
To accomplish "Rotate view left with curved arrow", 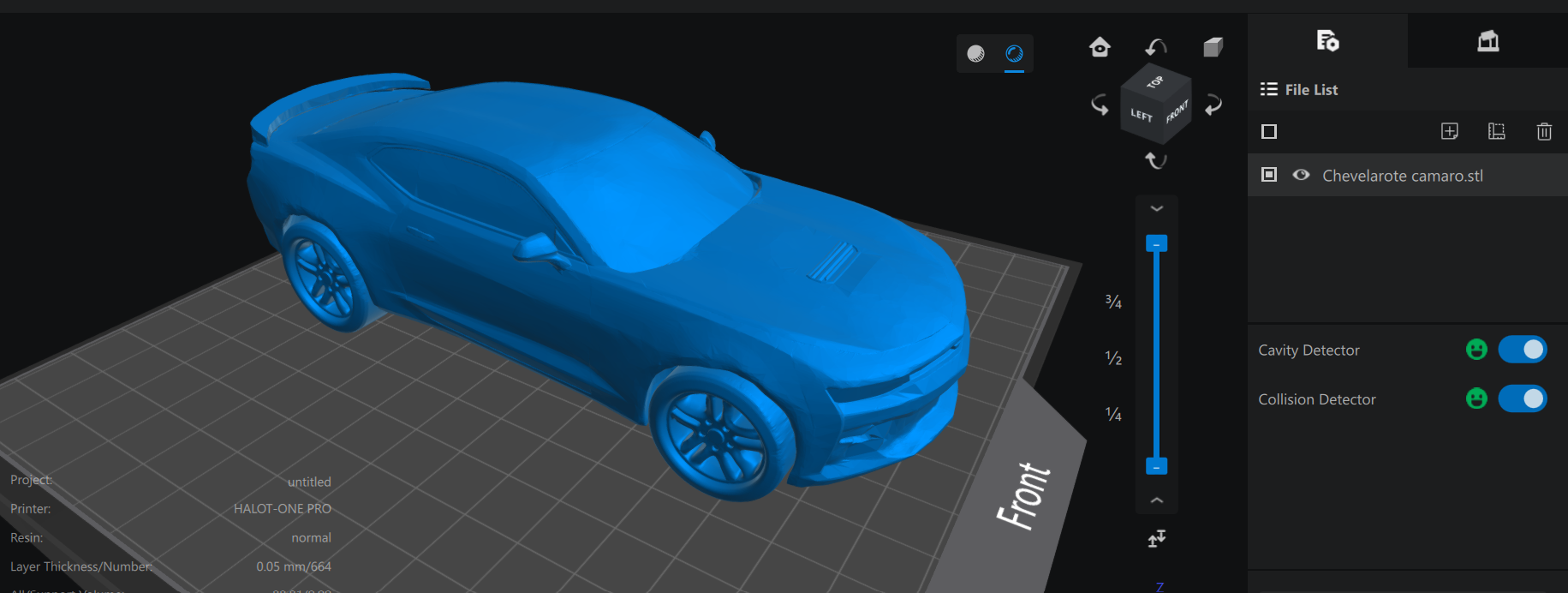I will (1100, 105).
